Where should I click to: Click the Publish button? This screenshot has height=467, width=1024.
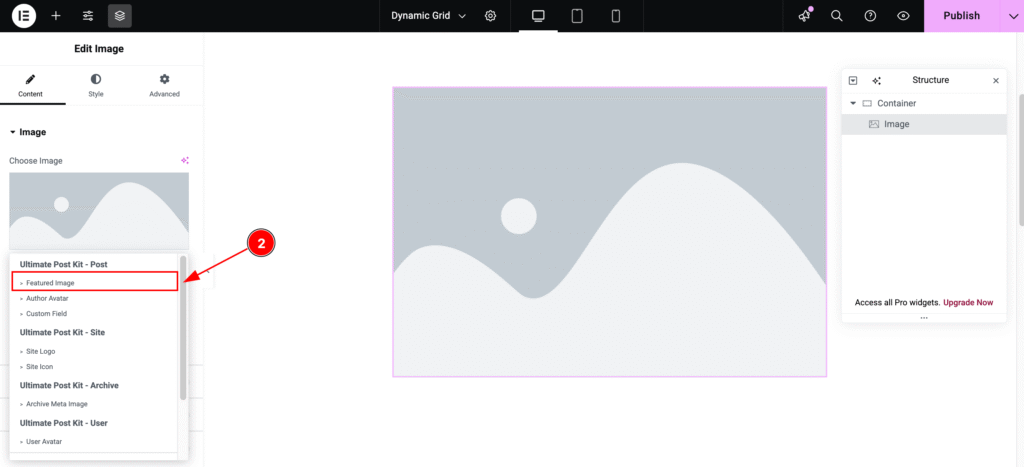pyautogui.click(x=960, y=16)
